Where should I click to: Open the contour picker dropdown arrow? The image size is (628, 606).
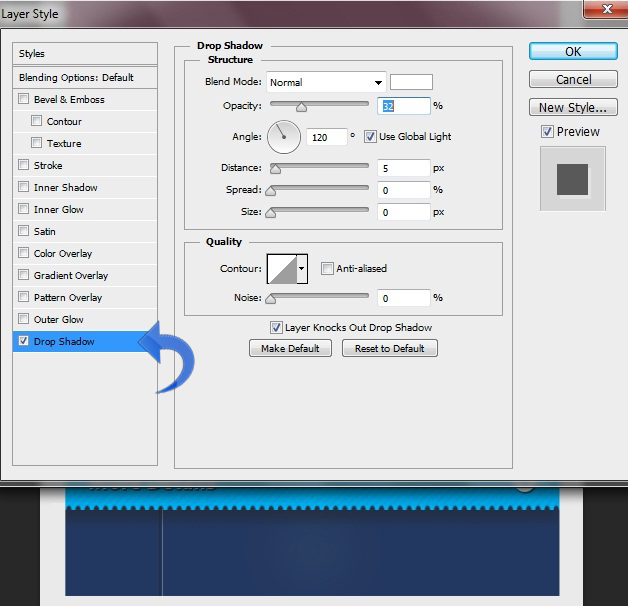click(302, 269)
